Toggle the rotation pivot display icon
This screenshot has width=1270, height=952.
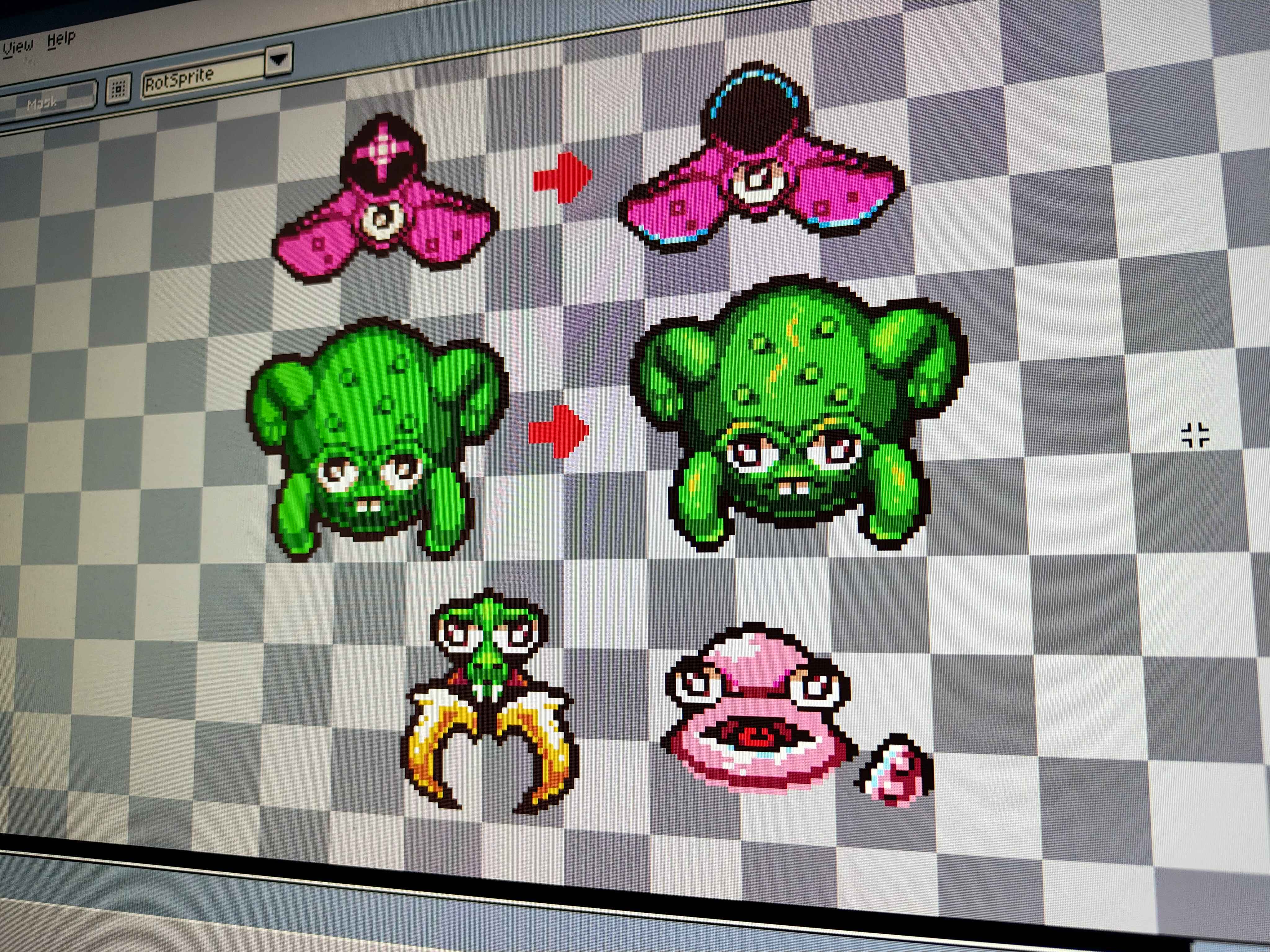118,89
